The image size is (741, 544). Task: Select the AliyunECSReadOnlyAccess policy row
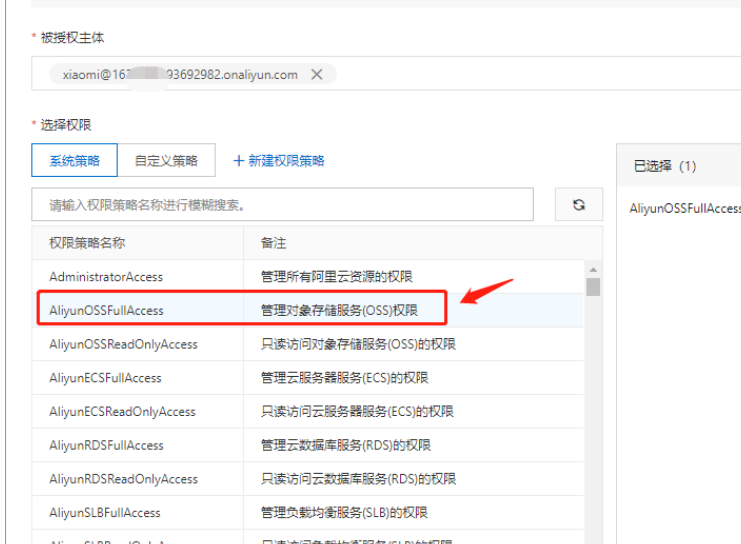(x=308, y=411)
